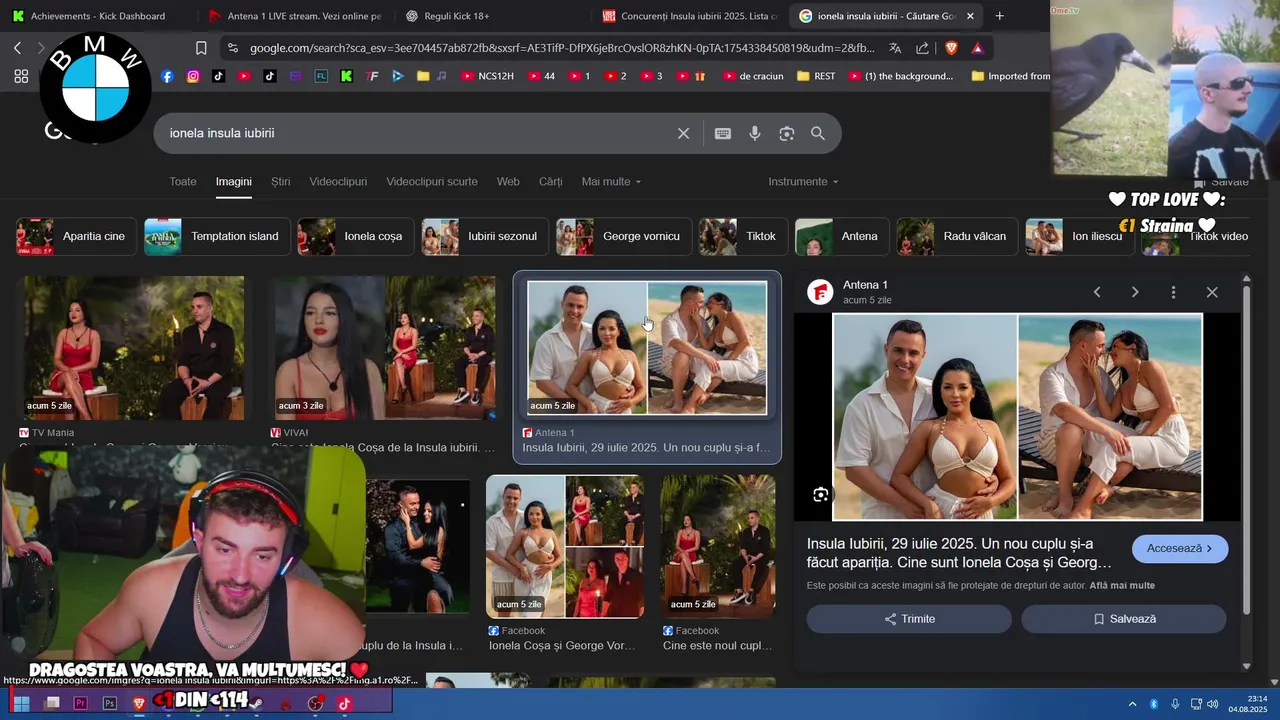Select the Temptation island filter chip
This screenshot has width=1280, height=720.
coord(217,237)
